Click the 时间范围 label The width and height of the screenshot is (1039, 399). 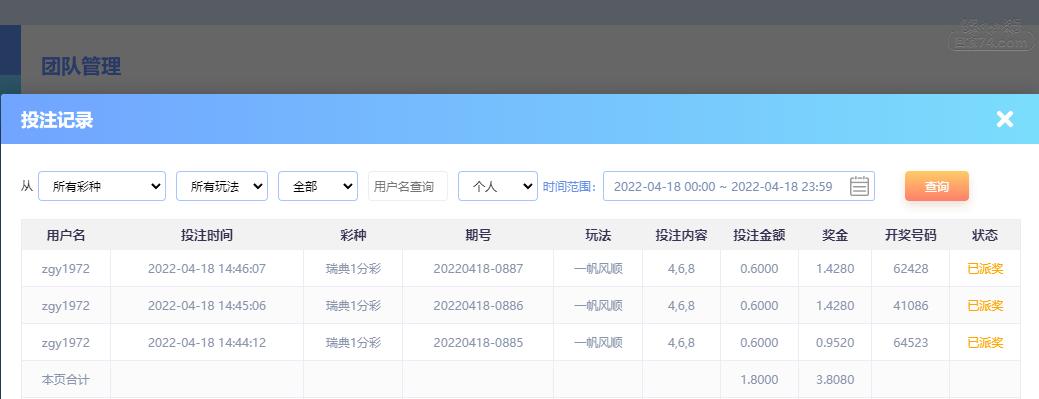point(569,186)
